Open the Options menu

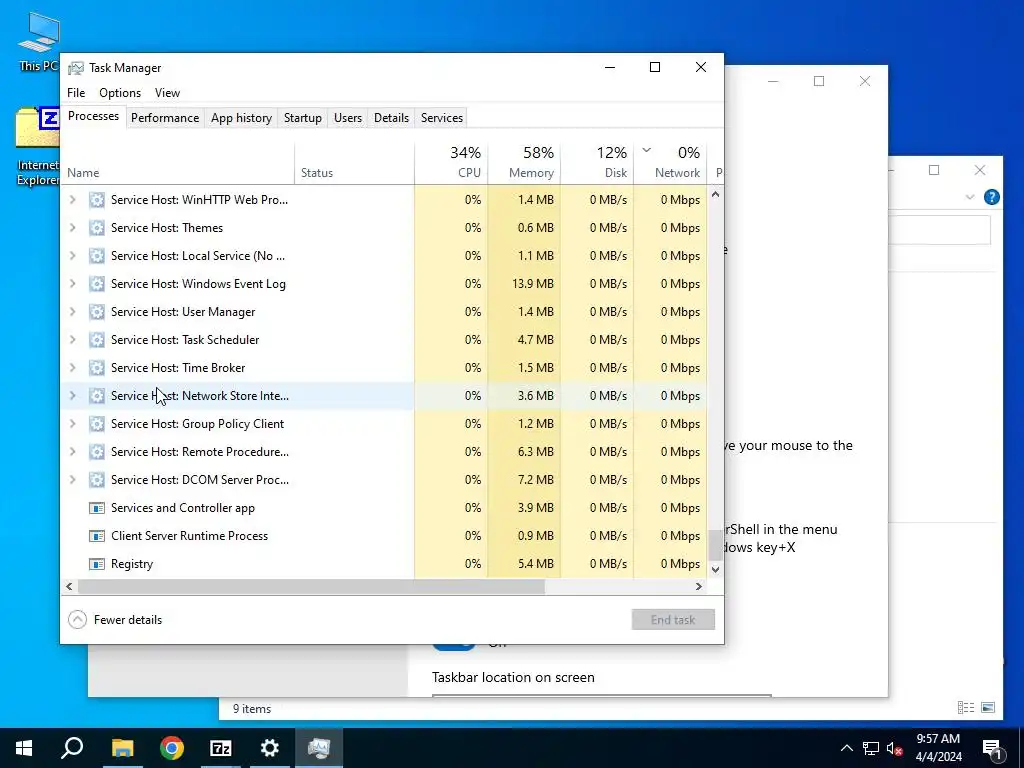[x=120, y=93]
